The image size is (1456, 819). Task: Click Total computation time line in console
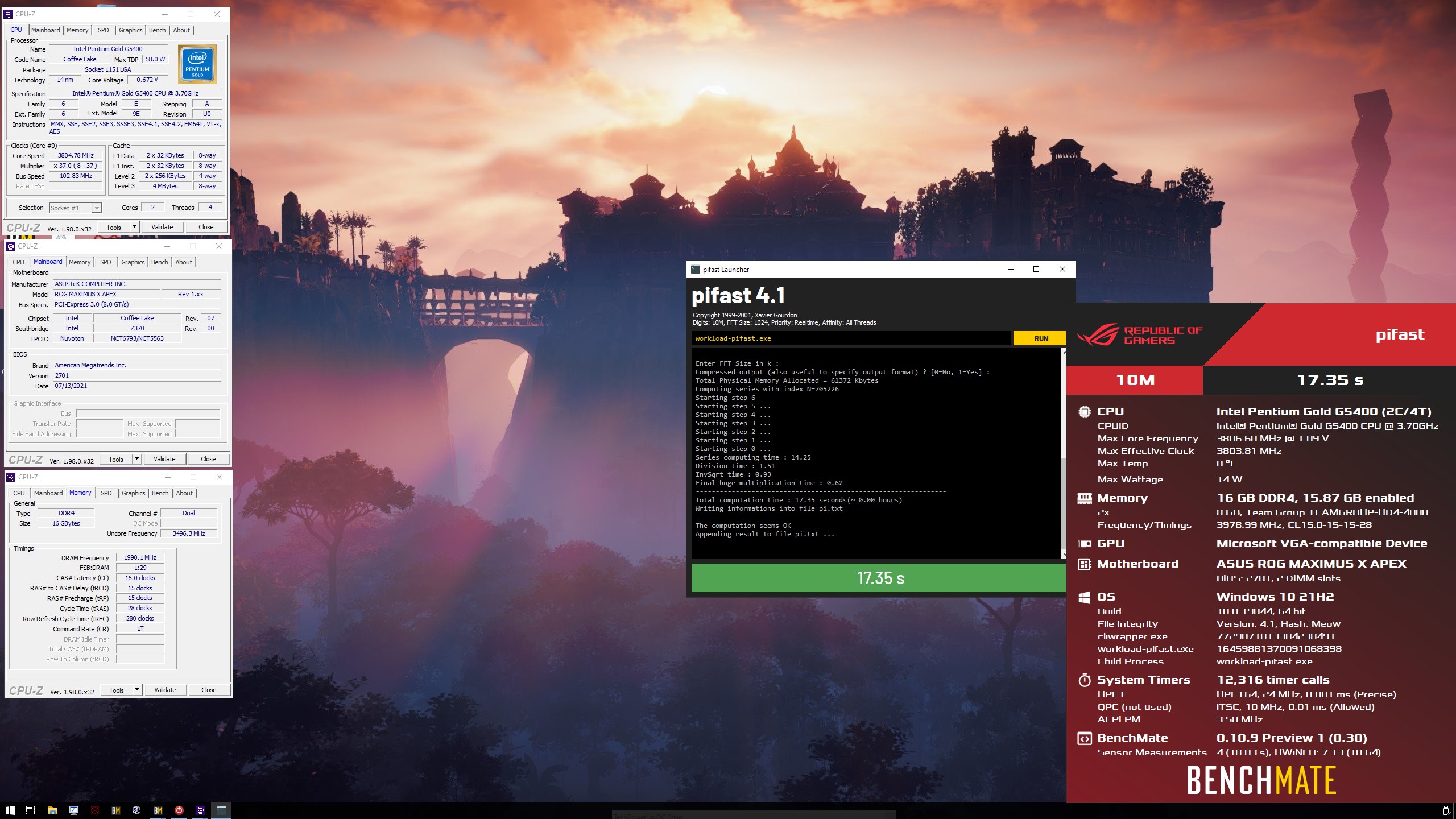[799, 500]
